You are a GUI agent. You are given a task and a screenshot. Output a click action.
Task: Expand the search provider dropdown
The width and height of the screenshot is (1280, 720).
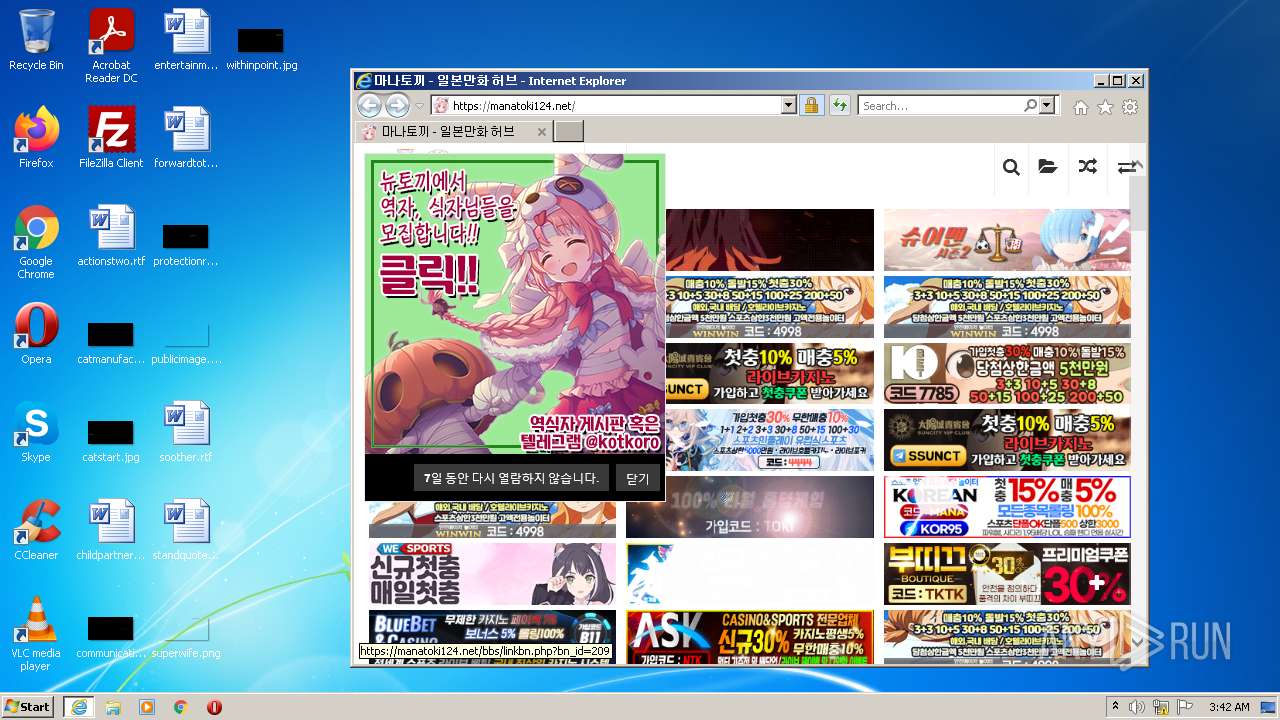click(x=1047, y=105)
